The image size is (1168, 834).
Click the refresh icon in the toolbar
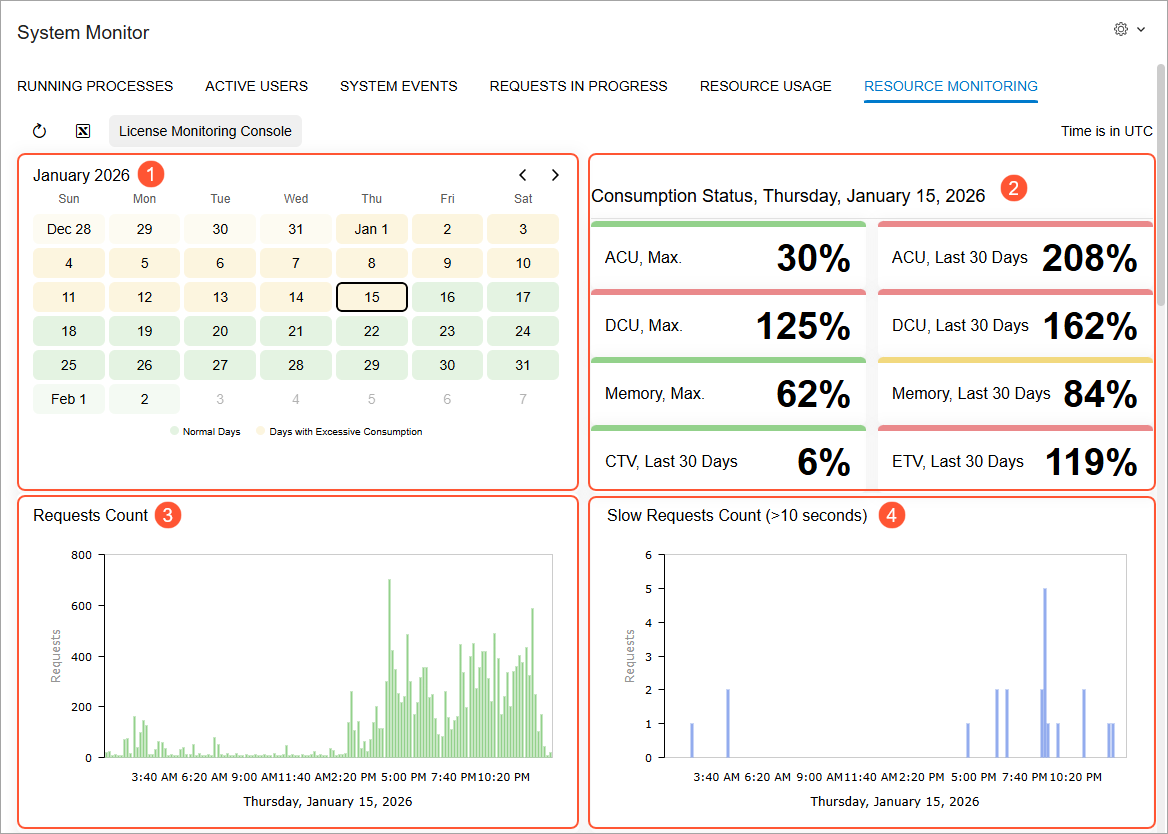39,131
